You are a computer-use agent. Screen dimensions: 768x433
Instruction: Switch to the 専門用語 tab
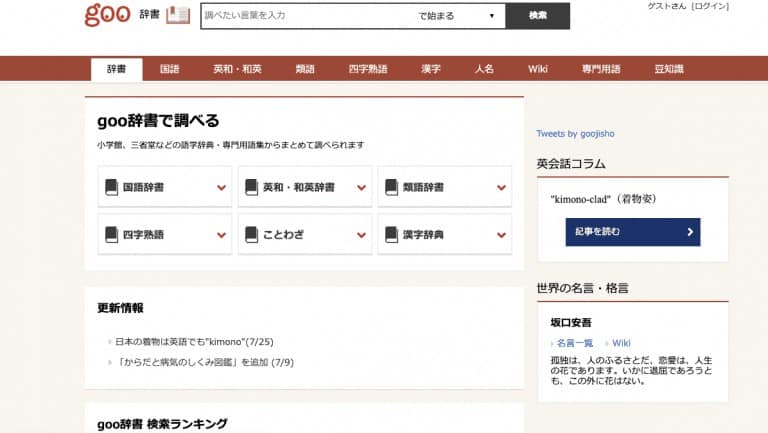(x=601, y=69)
